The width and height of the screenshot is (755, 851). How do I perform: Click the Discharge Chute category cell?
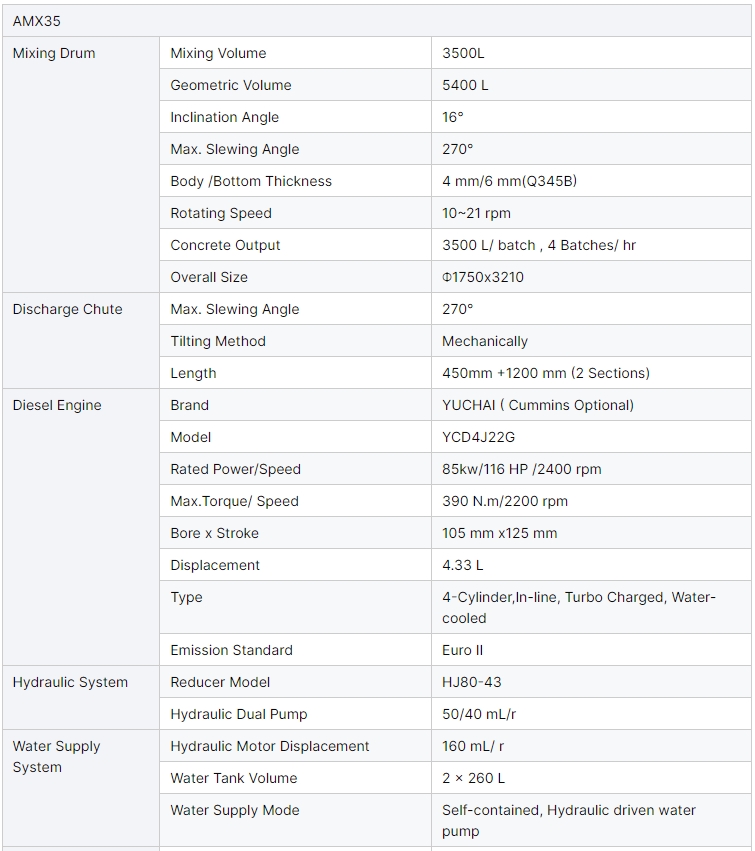click(67, 310)
